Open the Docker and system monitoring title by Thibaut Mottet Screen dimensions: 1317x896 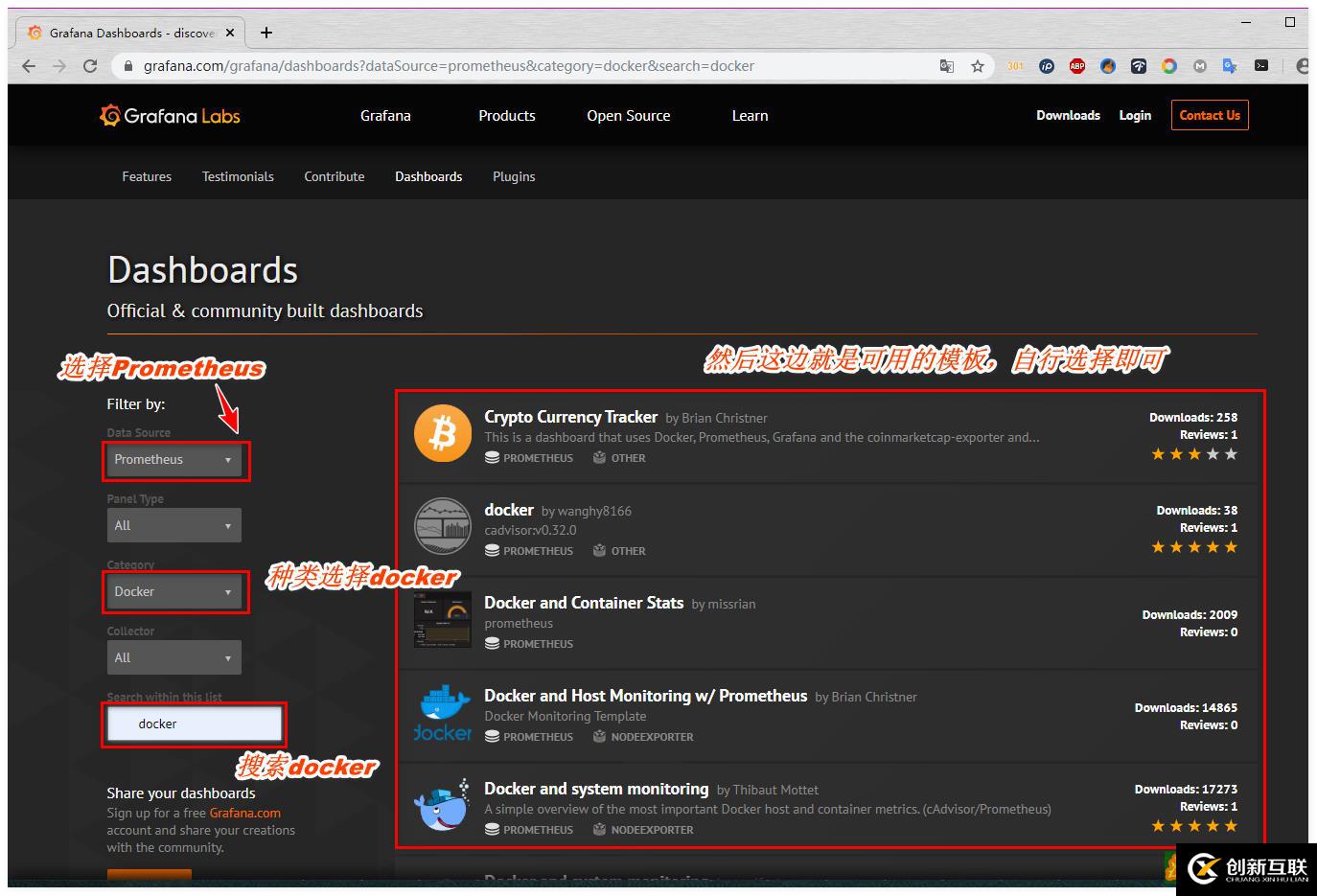pyautogui.click(x=596, y=789)
